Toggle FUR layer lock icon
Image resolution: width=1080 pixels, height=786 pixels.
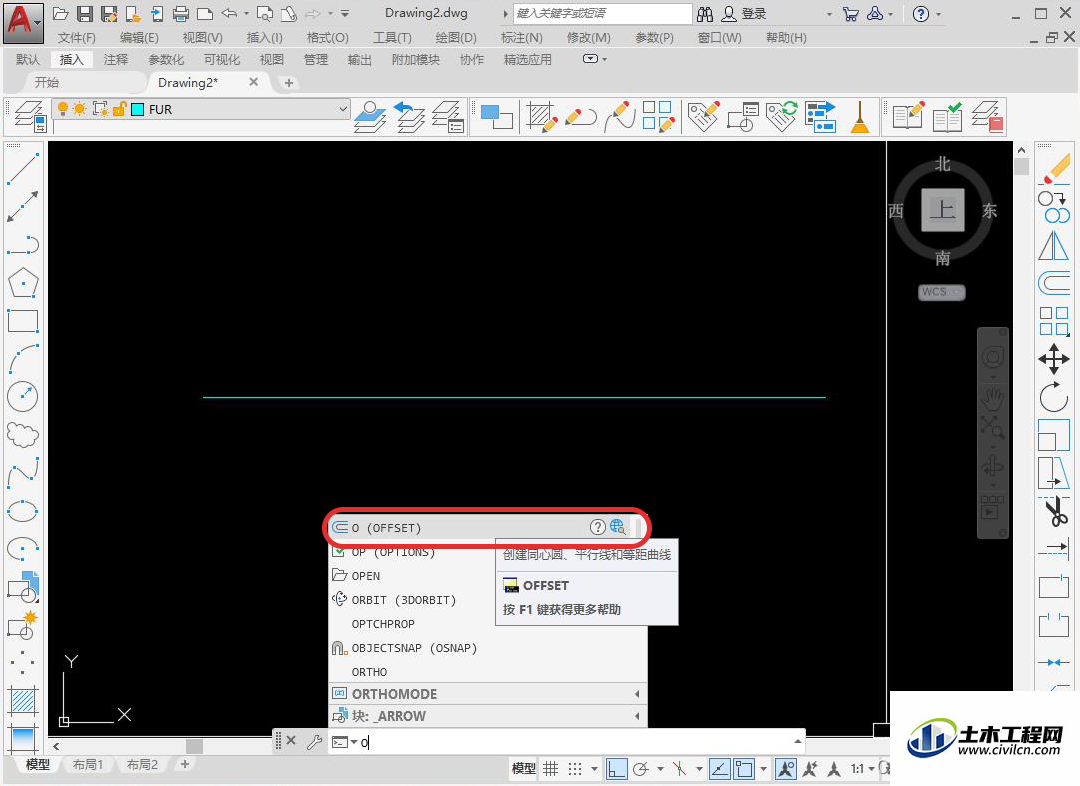point(120,109)
